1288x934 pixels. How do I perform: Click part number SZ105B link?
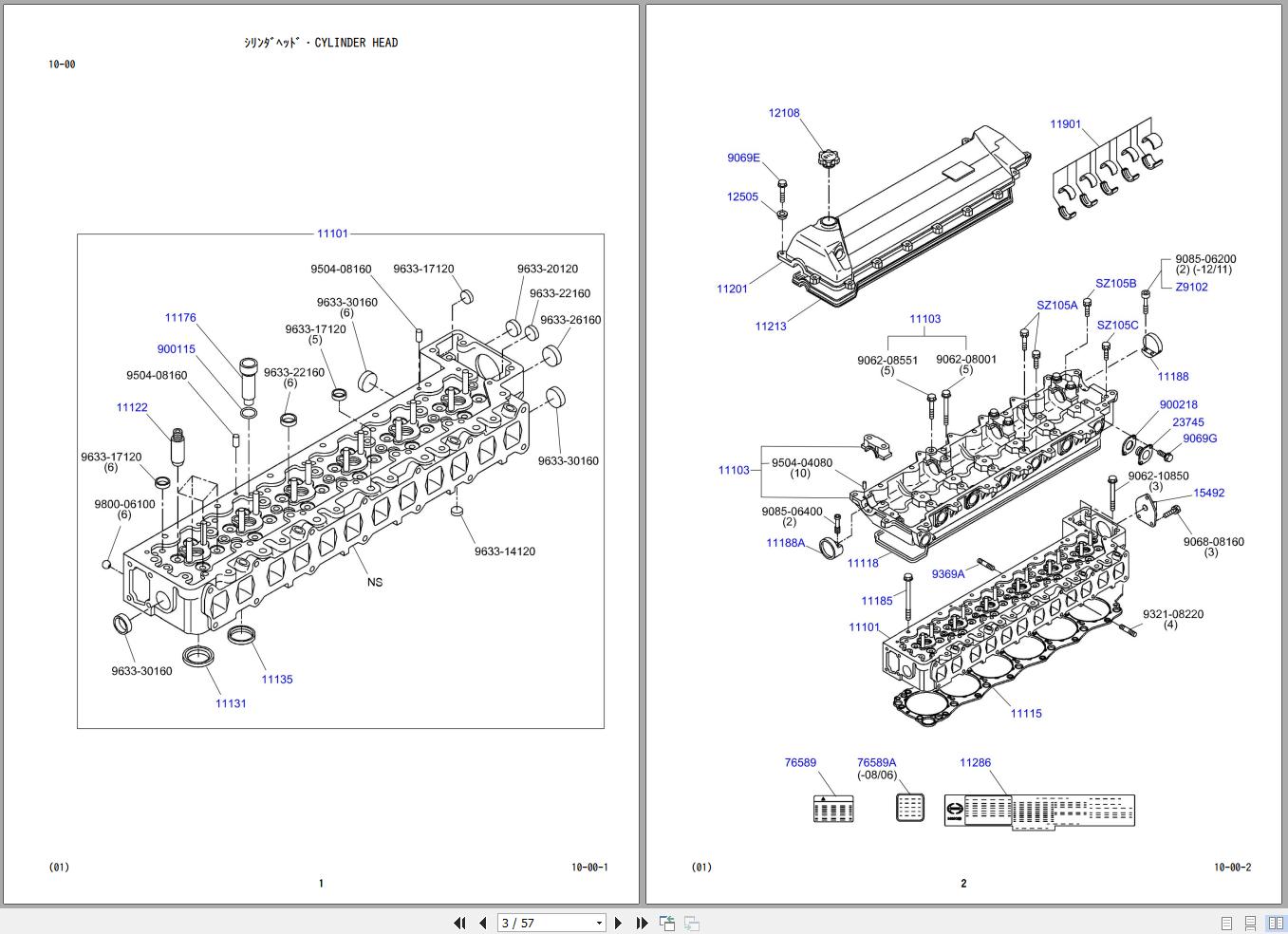coord(1116,284)
